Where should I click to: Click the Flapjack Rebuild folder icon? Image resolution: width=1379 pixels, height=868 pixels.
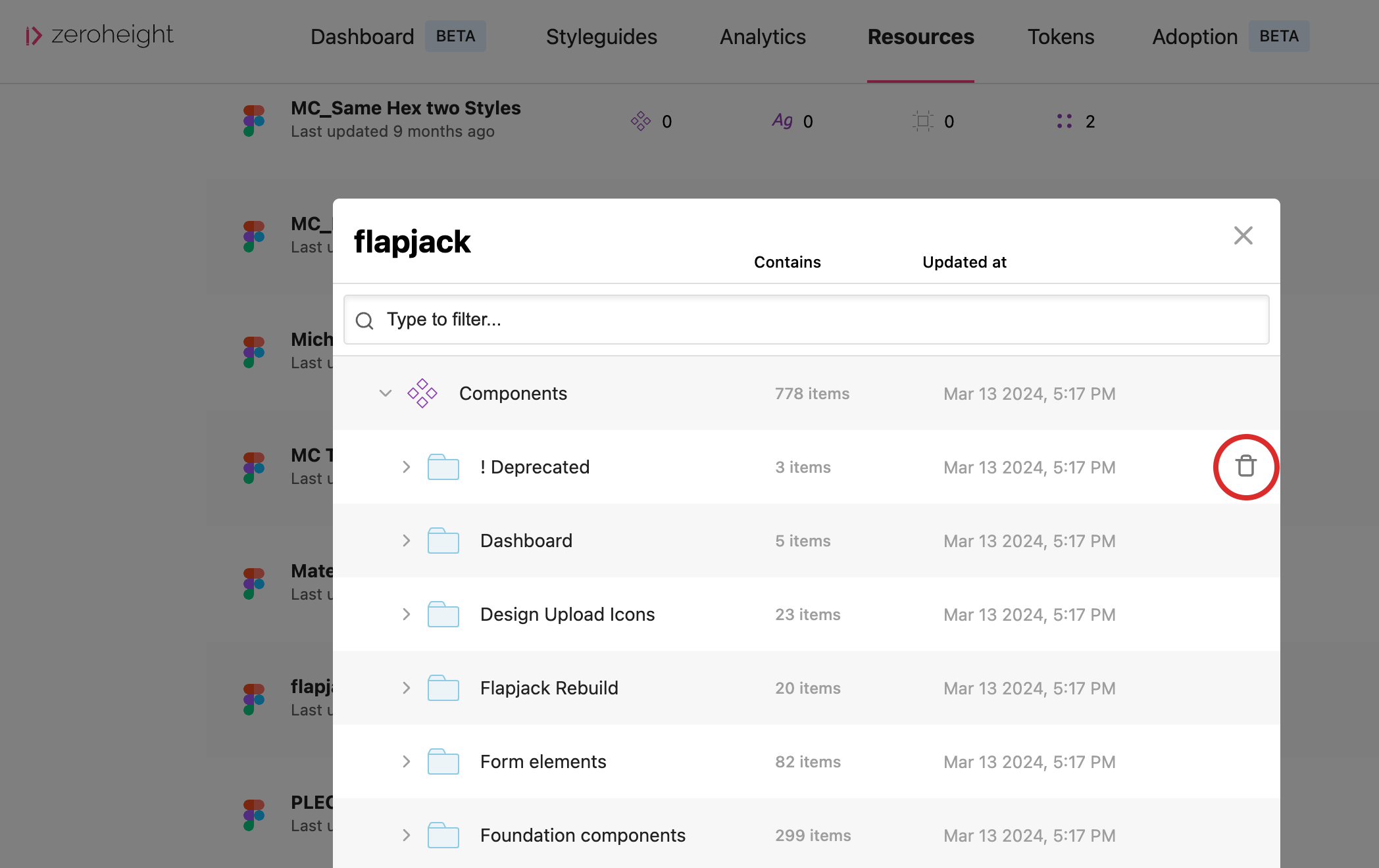[x=443, y=688]
